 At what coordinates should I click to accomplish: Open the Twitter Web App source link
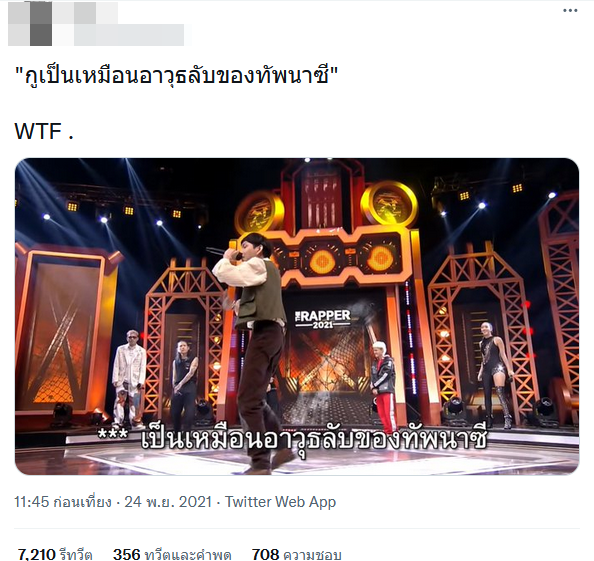click(280, 502)
